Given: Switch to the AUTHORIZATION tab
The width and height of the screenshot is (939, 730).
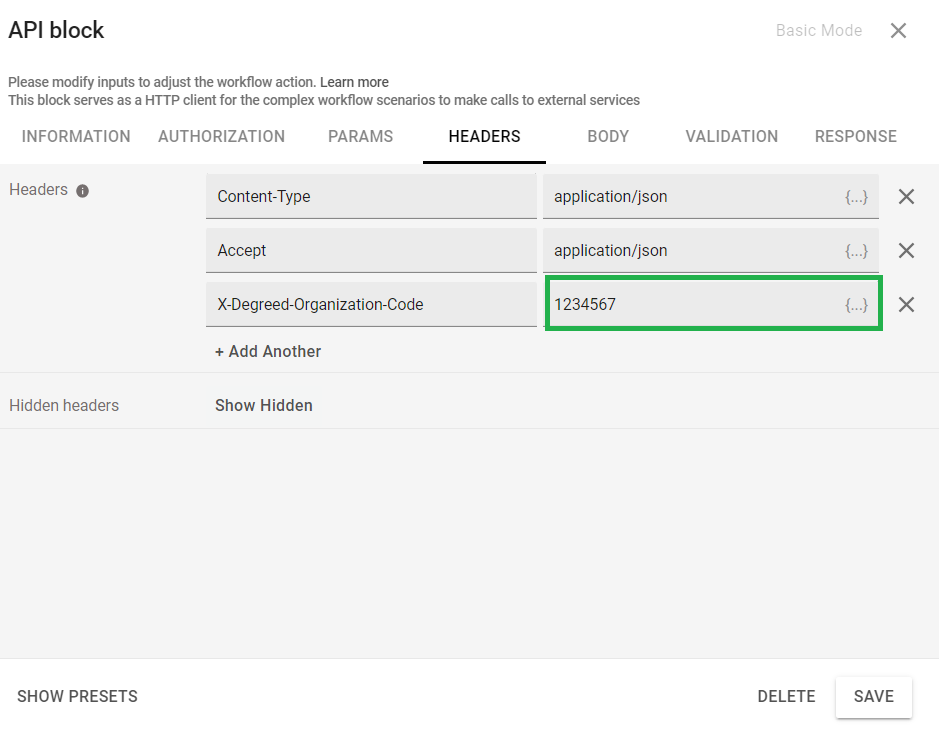Looking at the screenshot, I should (x=221, y=137).
